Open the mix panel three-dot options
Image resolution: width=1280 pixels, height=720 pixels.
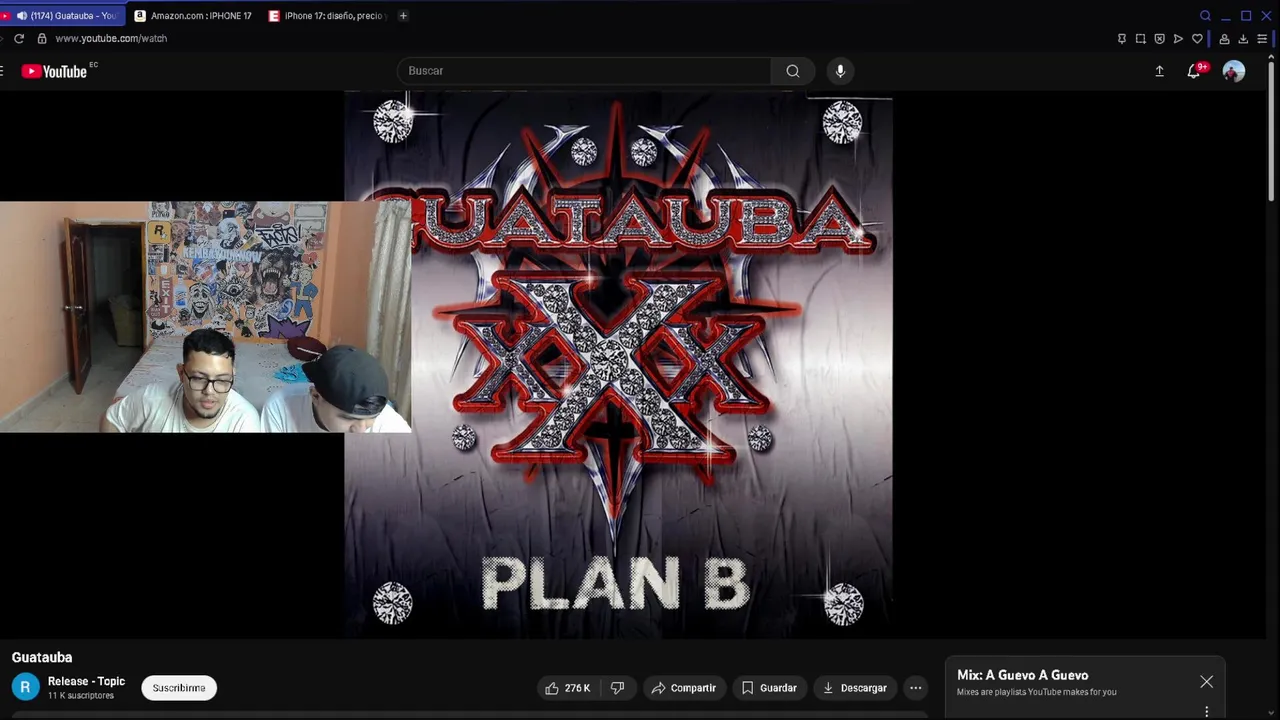pos(1207,712)
